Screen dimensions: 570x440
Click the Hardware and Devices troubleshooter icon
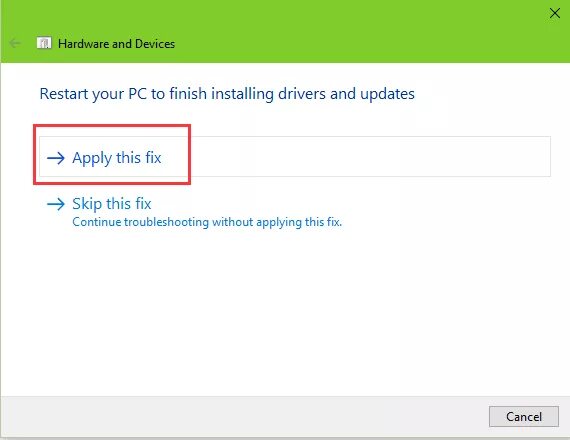pos(44,43)
